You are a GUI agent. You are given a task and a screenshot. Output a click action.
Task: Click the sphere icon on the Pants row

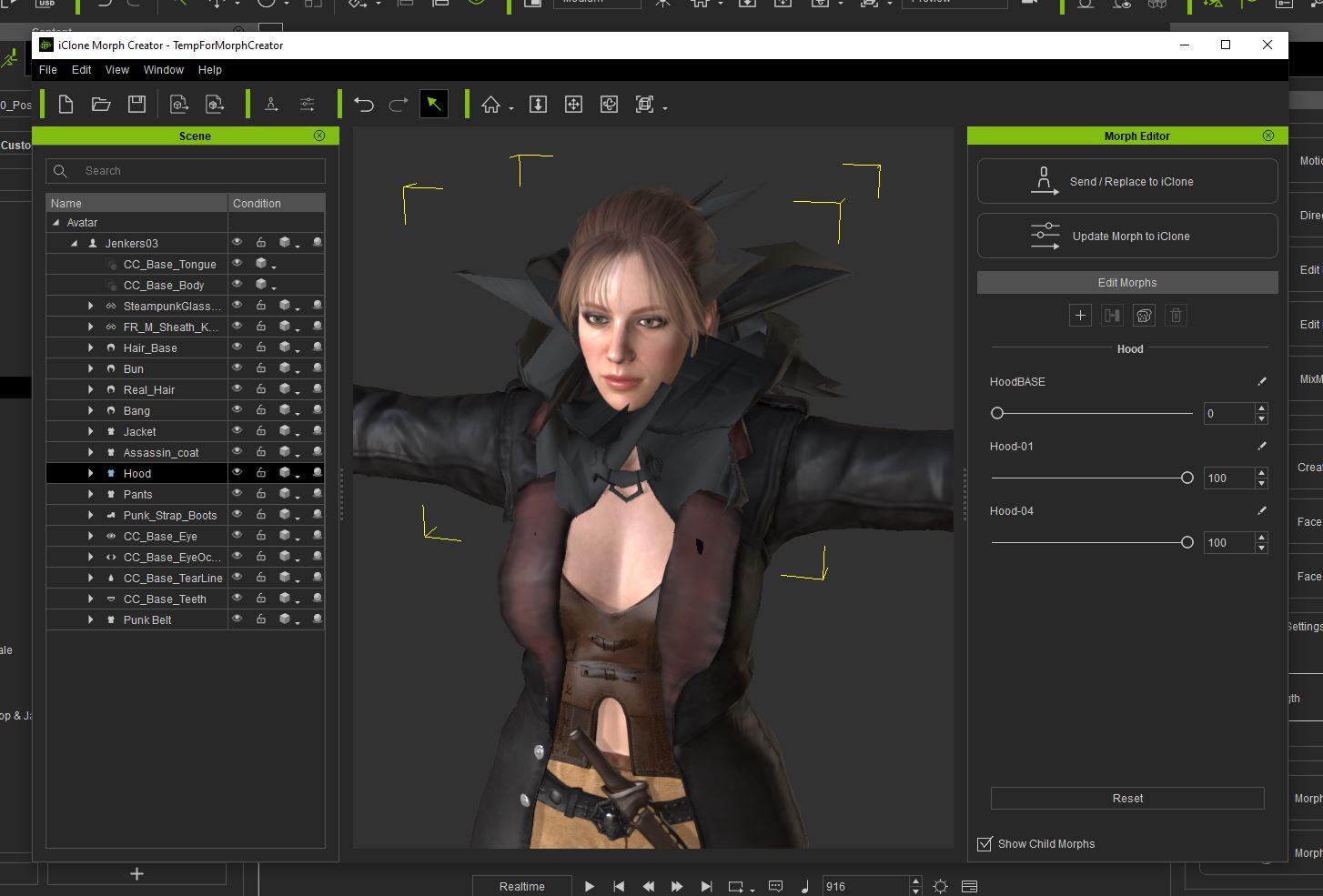click(318, 494)
